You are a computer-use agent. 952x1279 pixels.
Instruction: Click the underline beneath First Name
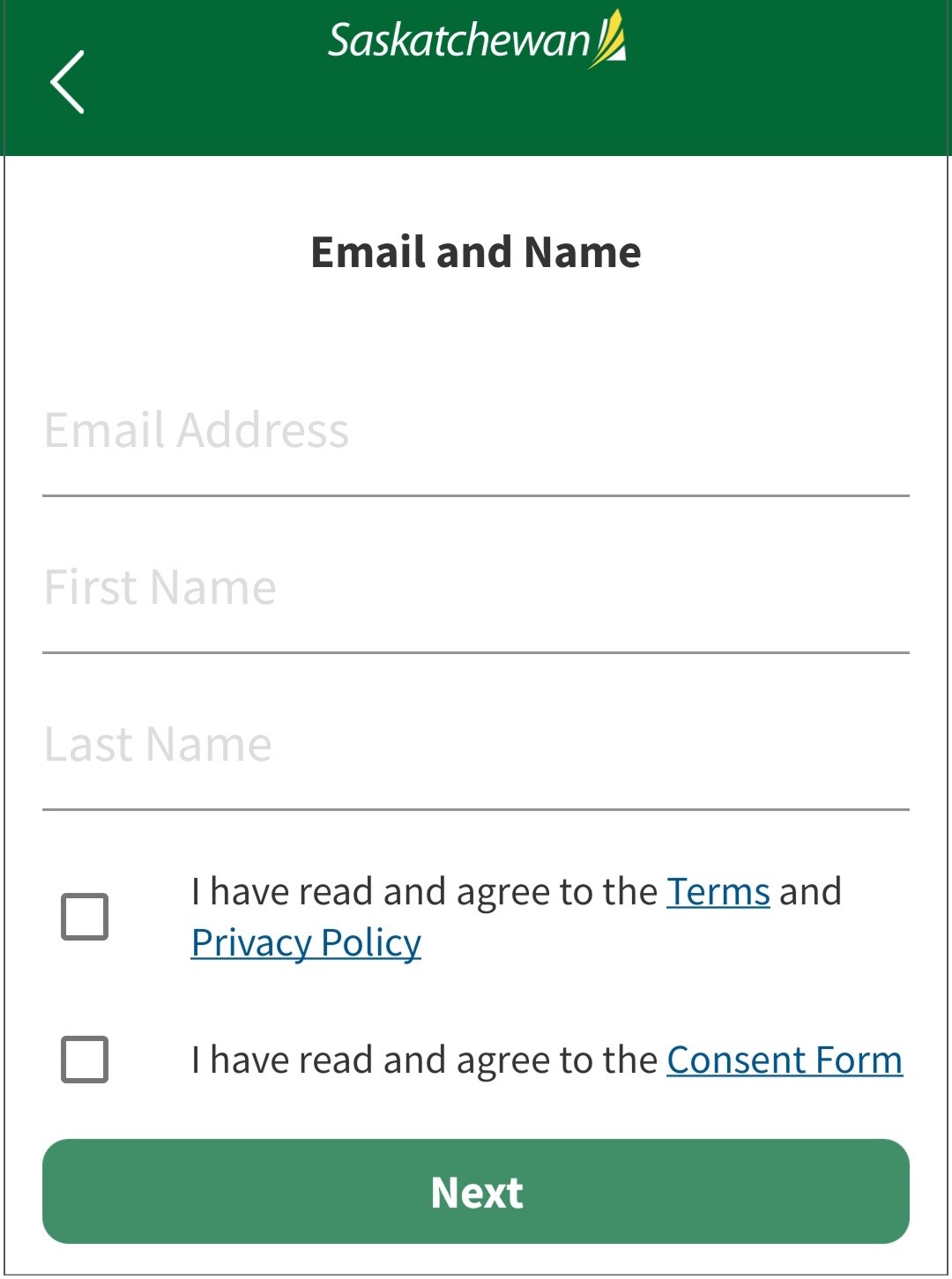(x=476, y=653)
